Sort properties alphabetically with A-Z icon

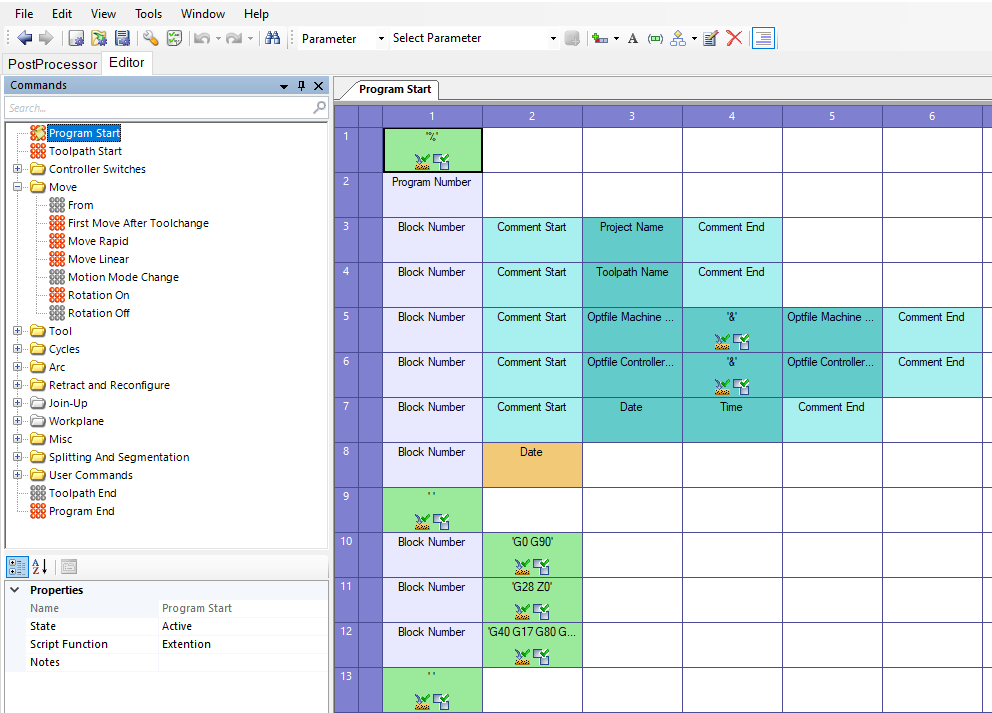pyautogui.click(x=39, y=567)
